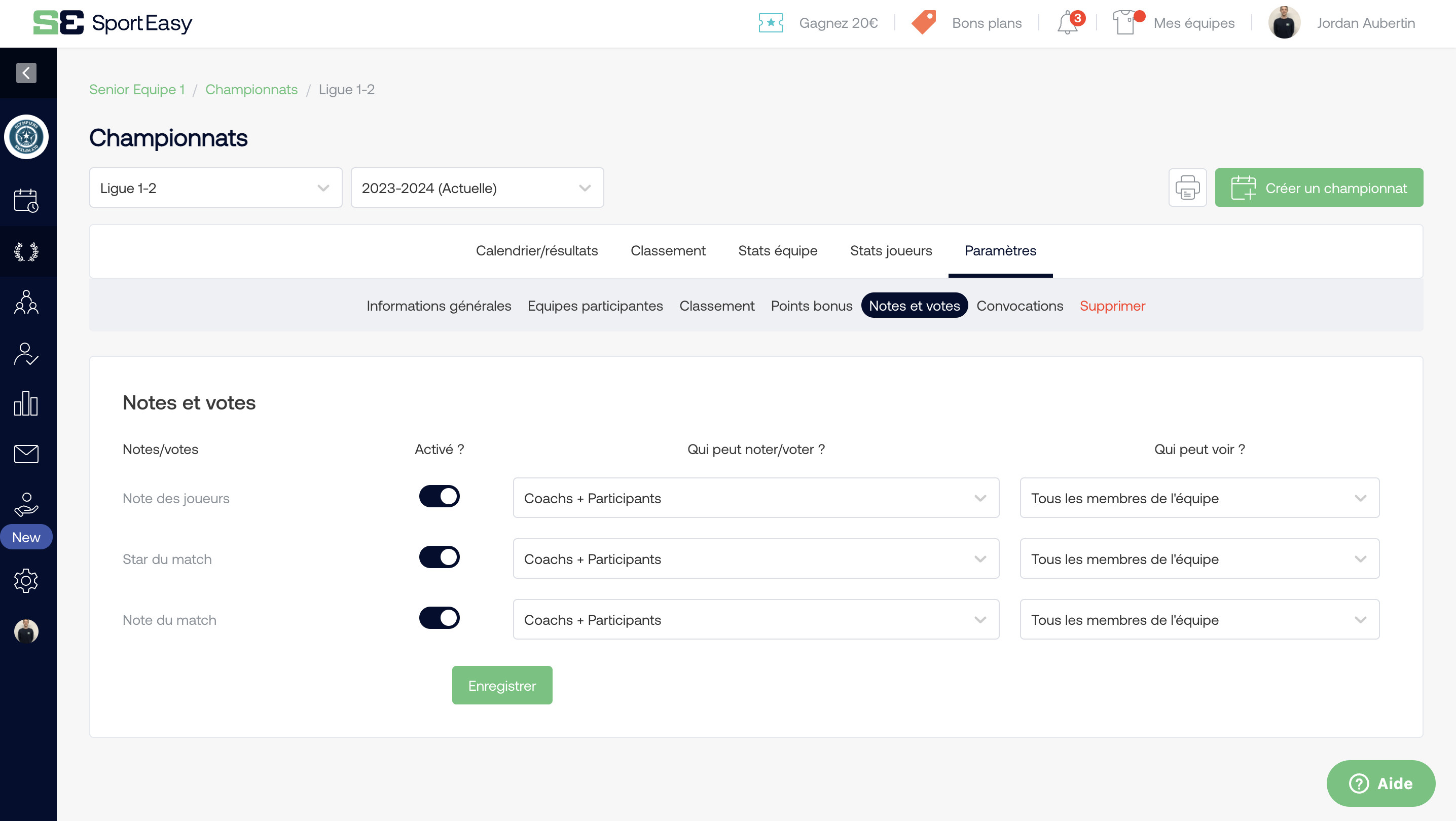Open Star du match voter dropdown

756,559
